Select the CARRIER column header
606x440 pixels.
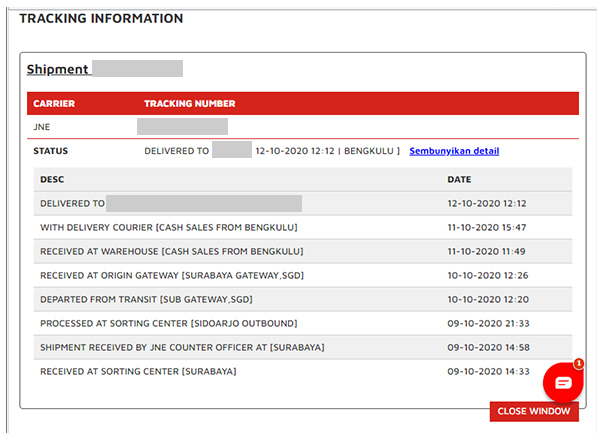54,103
